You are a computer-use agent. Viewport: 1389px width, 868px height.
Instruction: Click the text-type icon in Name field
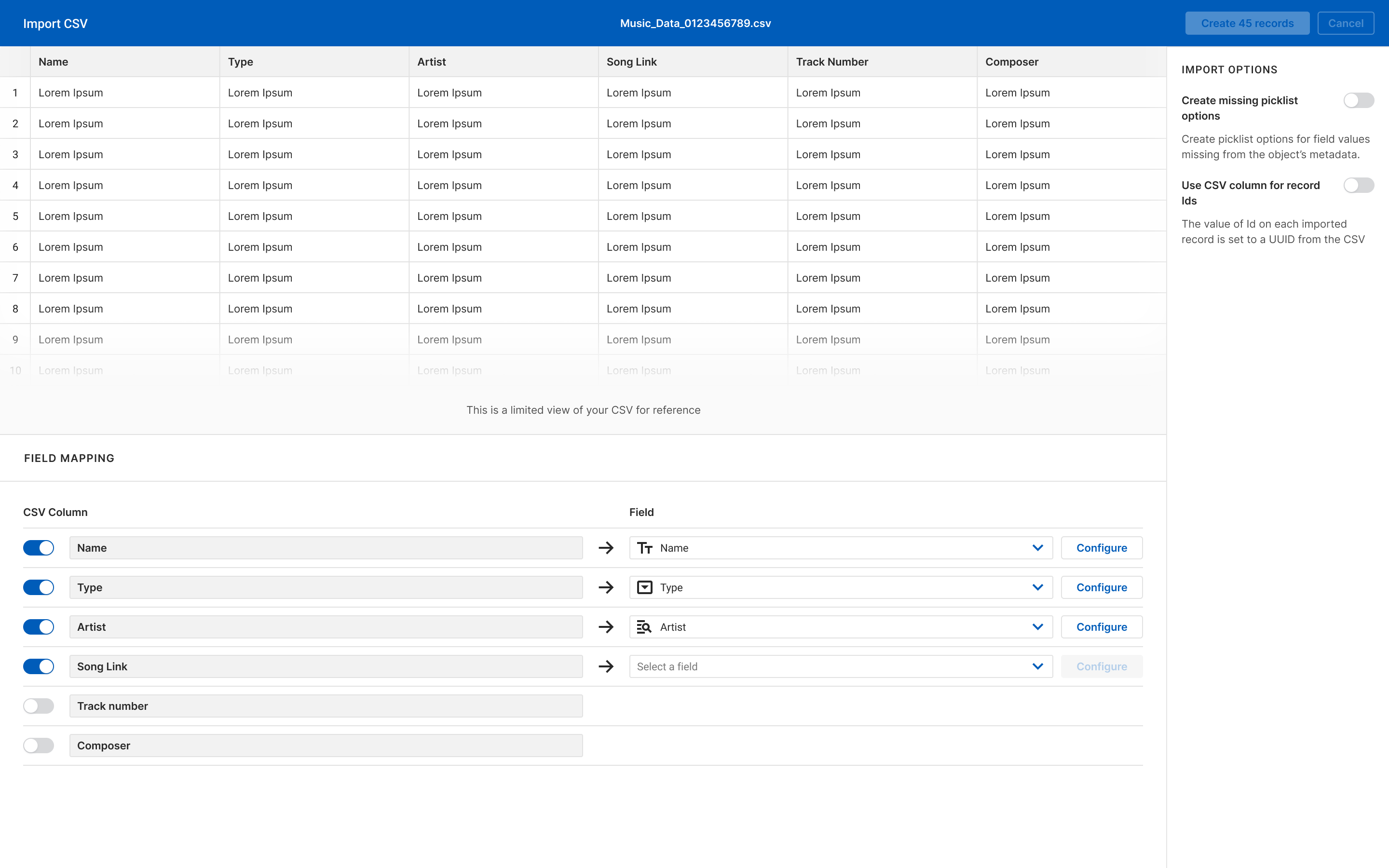pyautogui.click(x=644, y=548)
